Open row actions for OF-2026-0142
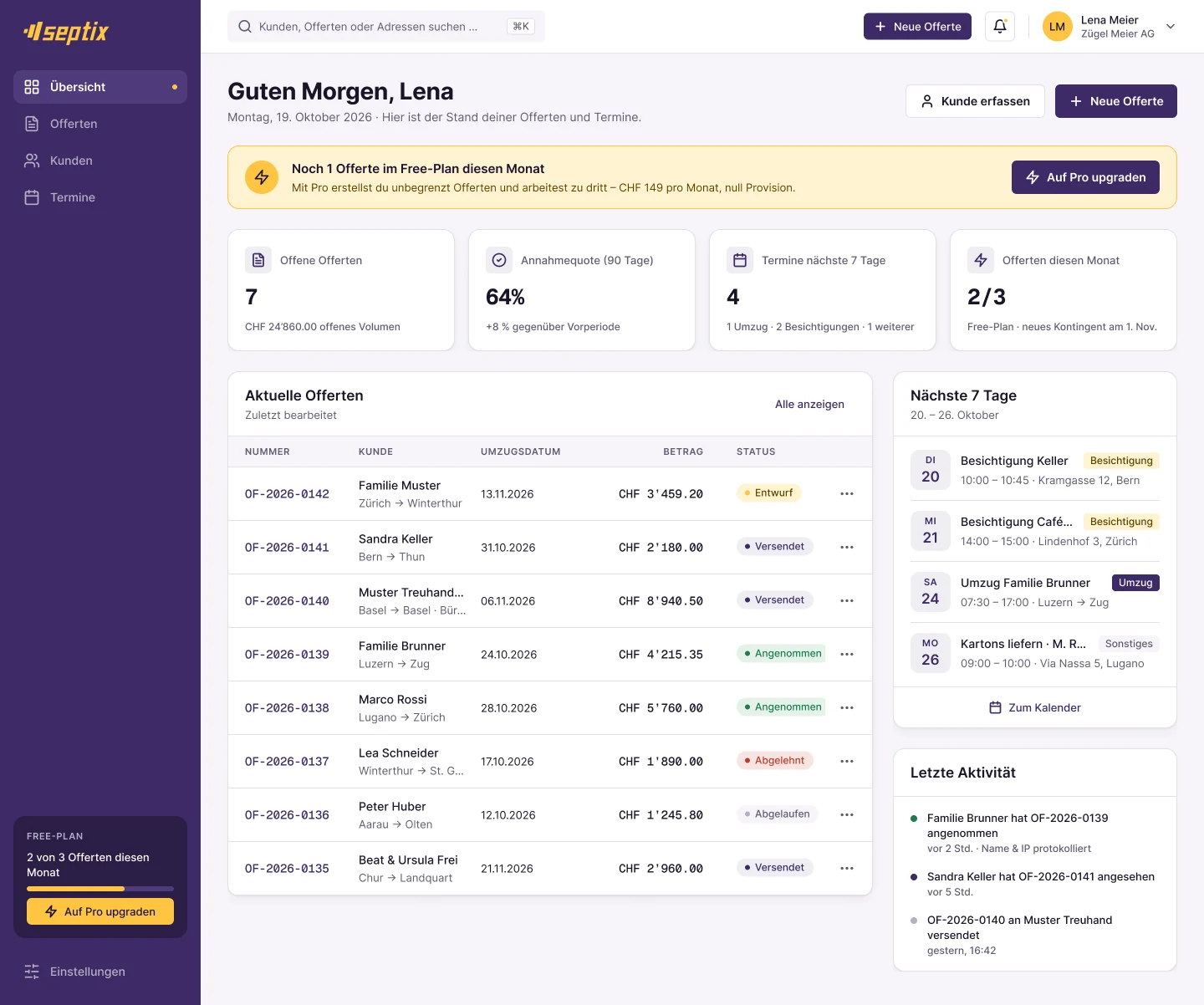This screenshot has height=1005, width=1204. tap(847, 493)
